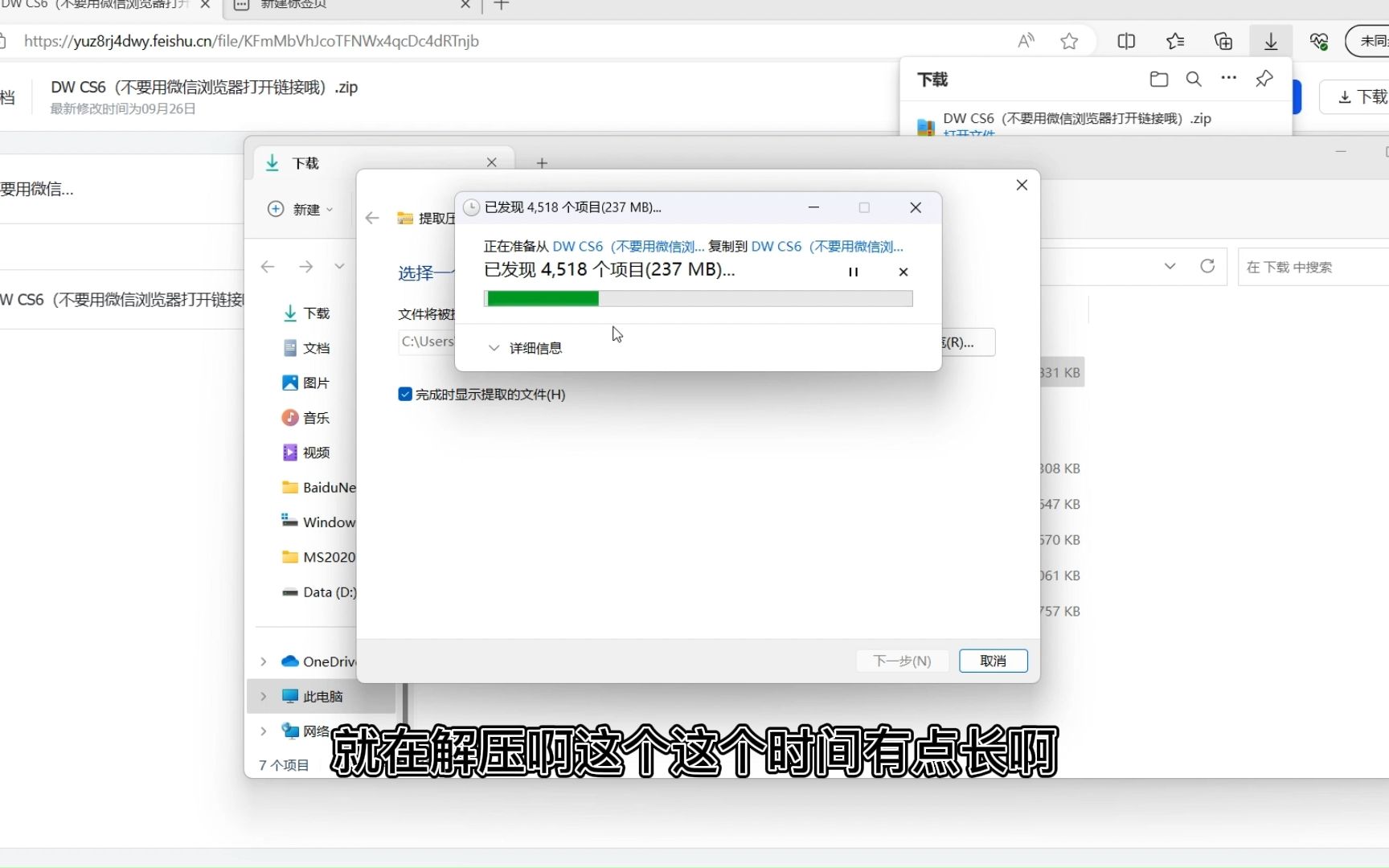Expand OneDrive node in sidebar
The height and width of the screenshot is (868, 1389).
(263, 661)
